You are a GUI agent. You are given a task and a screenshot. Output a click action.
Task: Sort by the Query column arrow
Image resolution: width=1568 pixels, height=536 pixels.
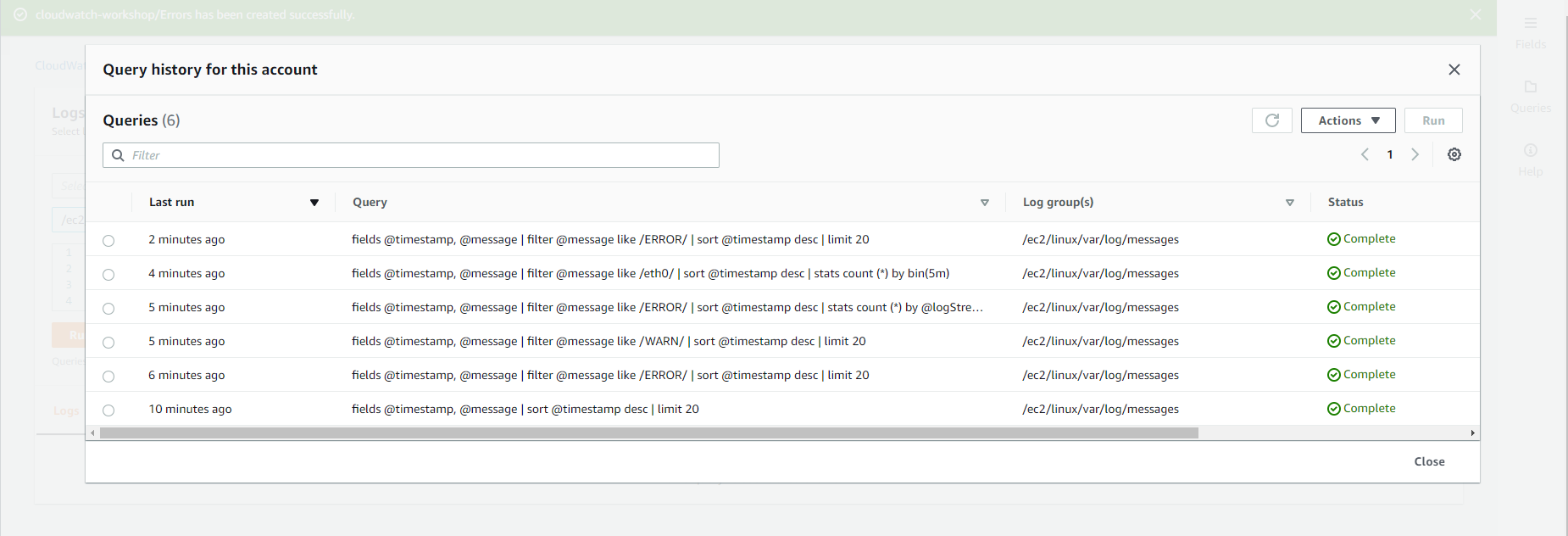[x=984, y=203]
